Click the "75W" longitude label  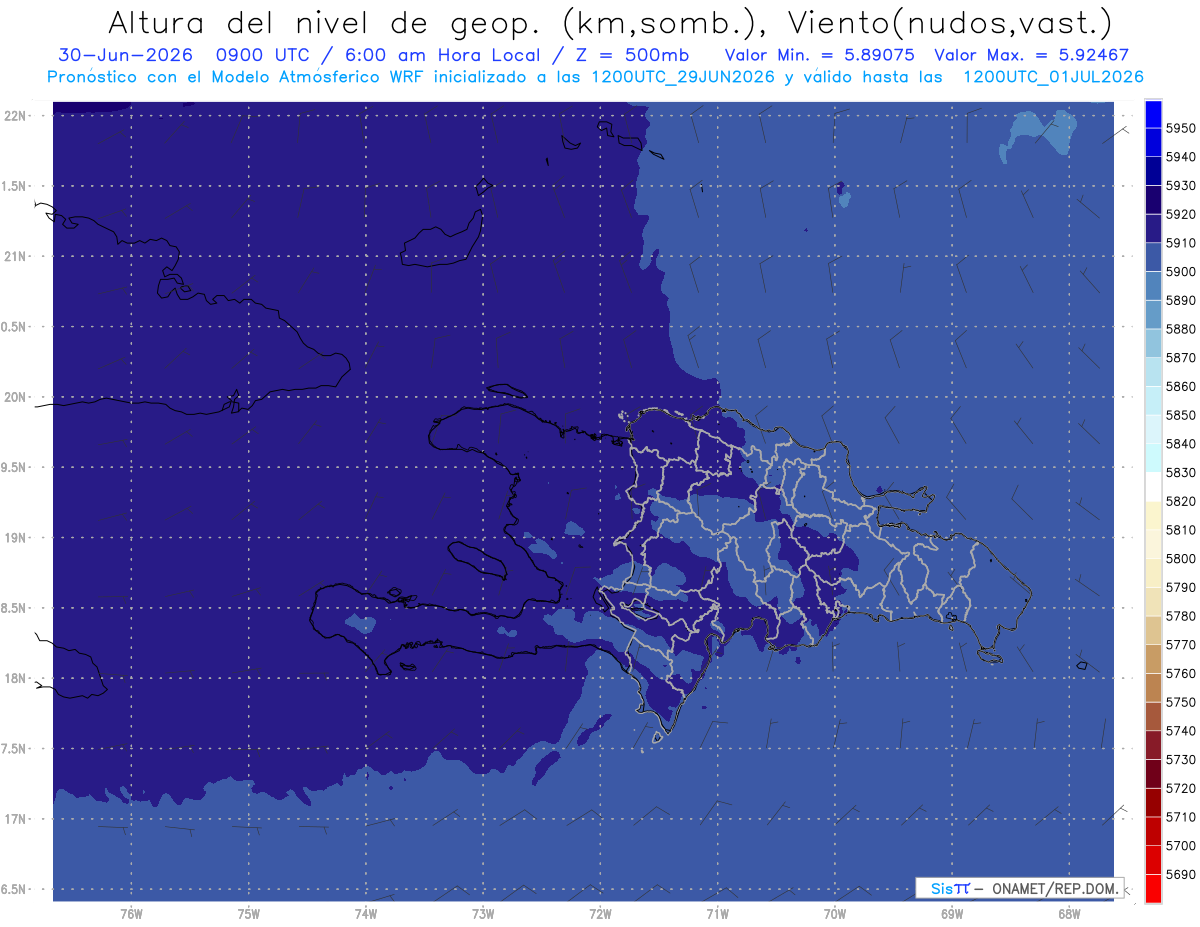point(248,914)
